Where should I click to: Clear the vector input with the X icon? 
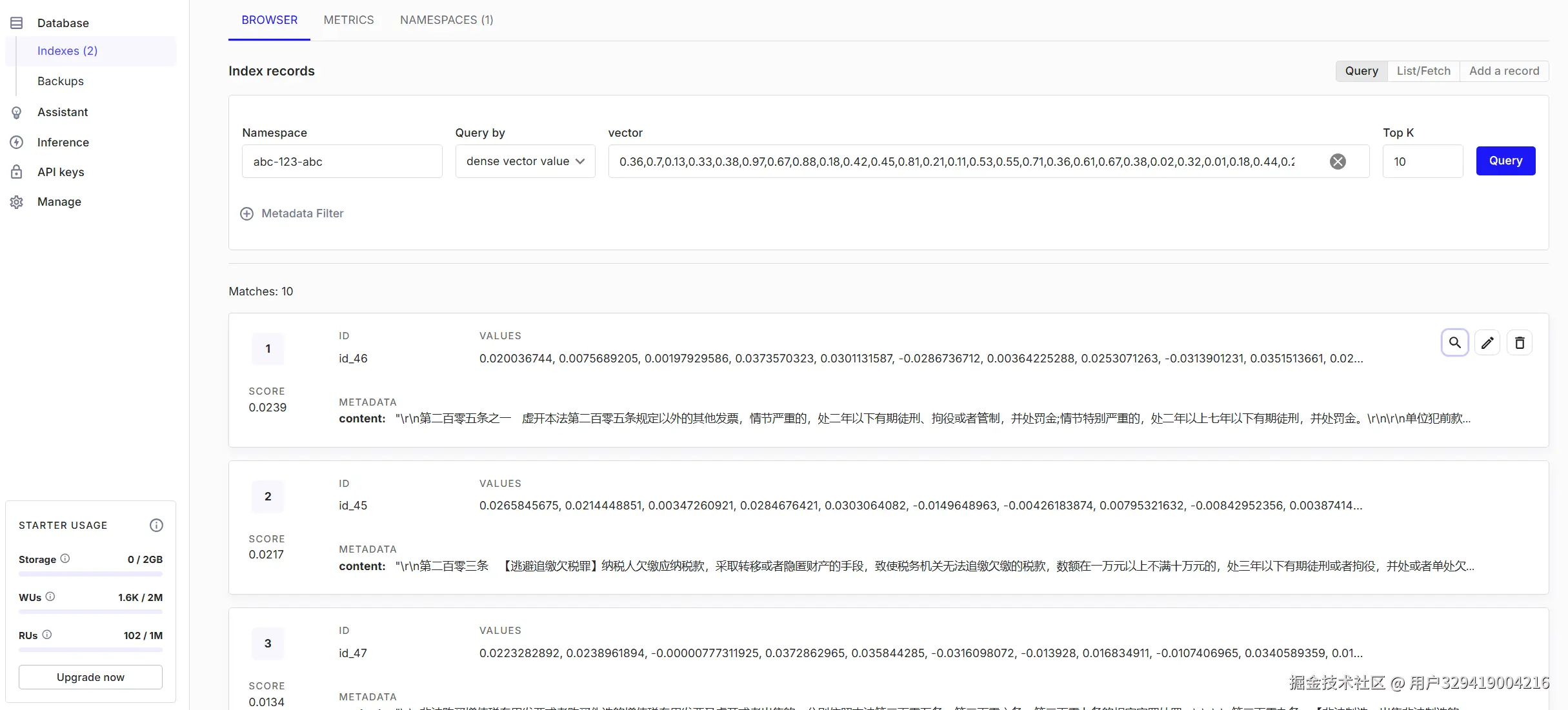[x=1338, y=161]
